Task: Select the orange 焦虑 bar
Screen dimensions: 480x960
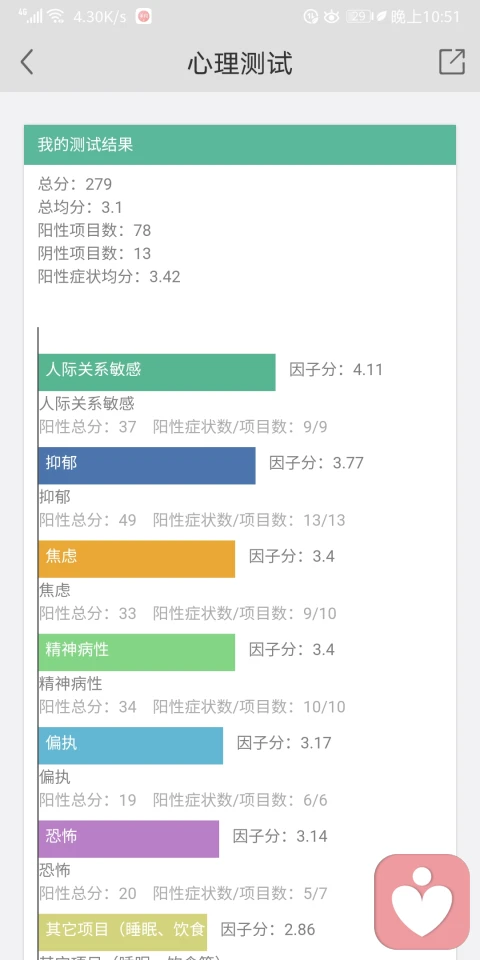Action: pyautogui.click(x=137, y=559)
